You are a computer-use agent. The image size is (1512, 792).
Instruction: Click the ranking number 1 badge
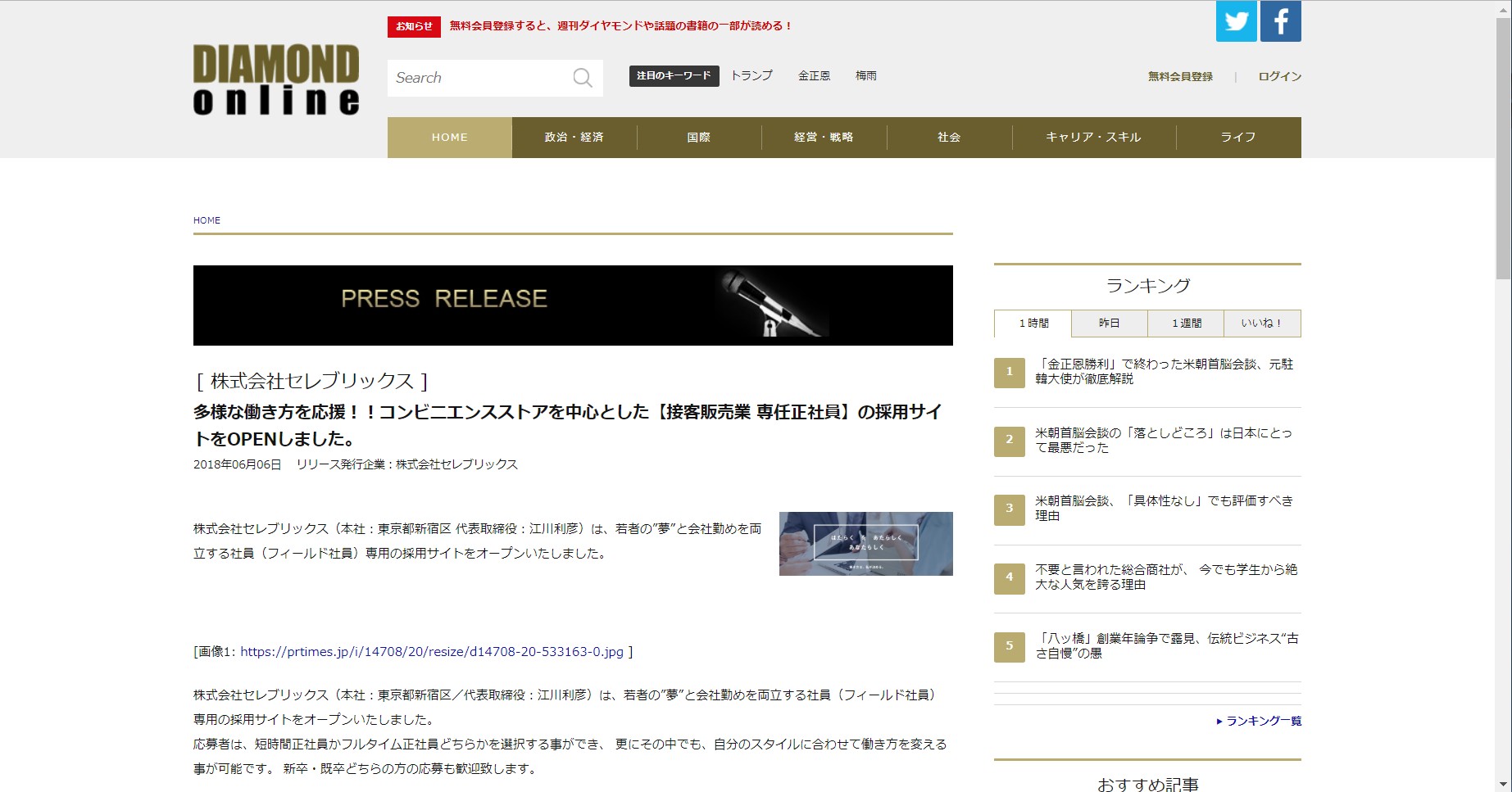(1010, 372)
